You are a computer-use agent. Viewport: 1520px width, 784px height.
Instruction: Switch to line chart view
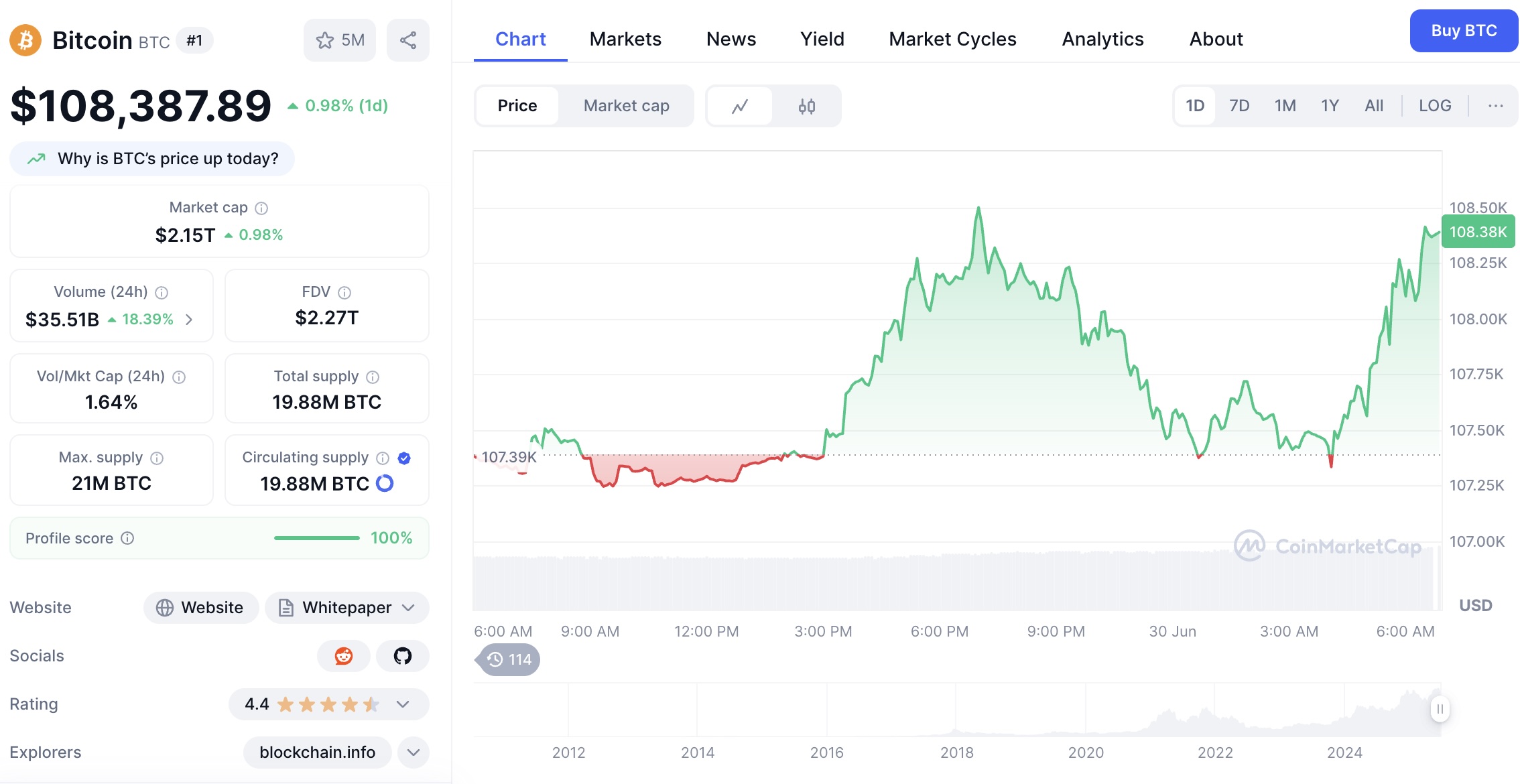(x=740, y=106)
